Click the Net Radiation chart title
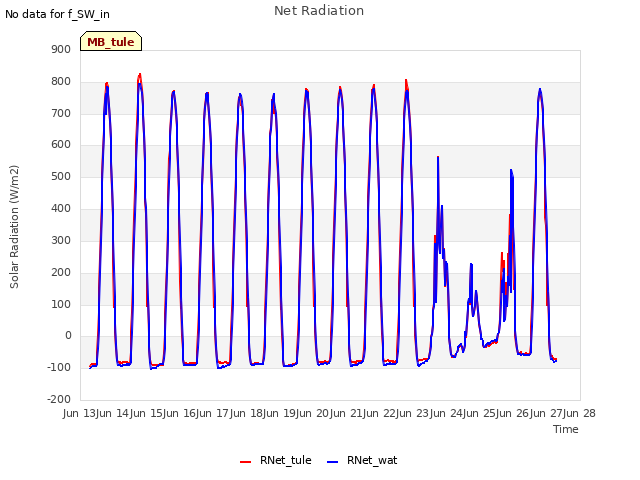640x480 pixels. pyautogui.click(x=319, y=11)
